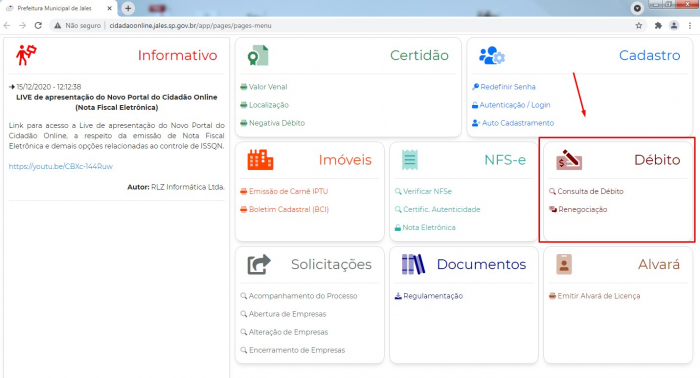Click the LIVE de apresentação news title
The height and width of the screenshot is (378, 700).
click(117, 102)
